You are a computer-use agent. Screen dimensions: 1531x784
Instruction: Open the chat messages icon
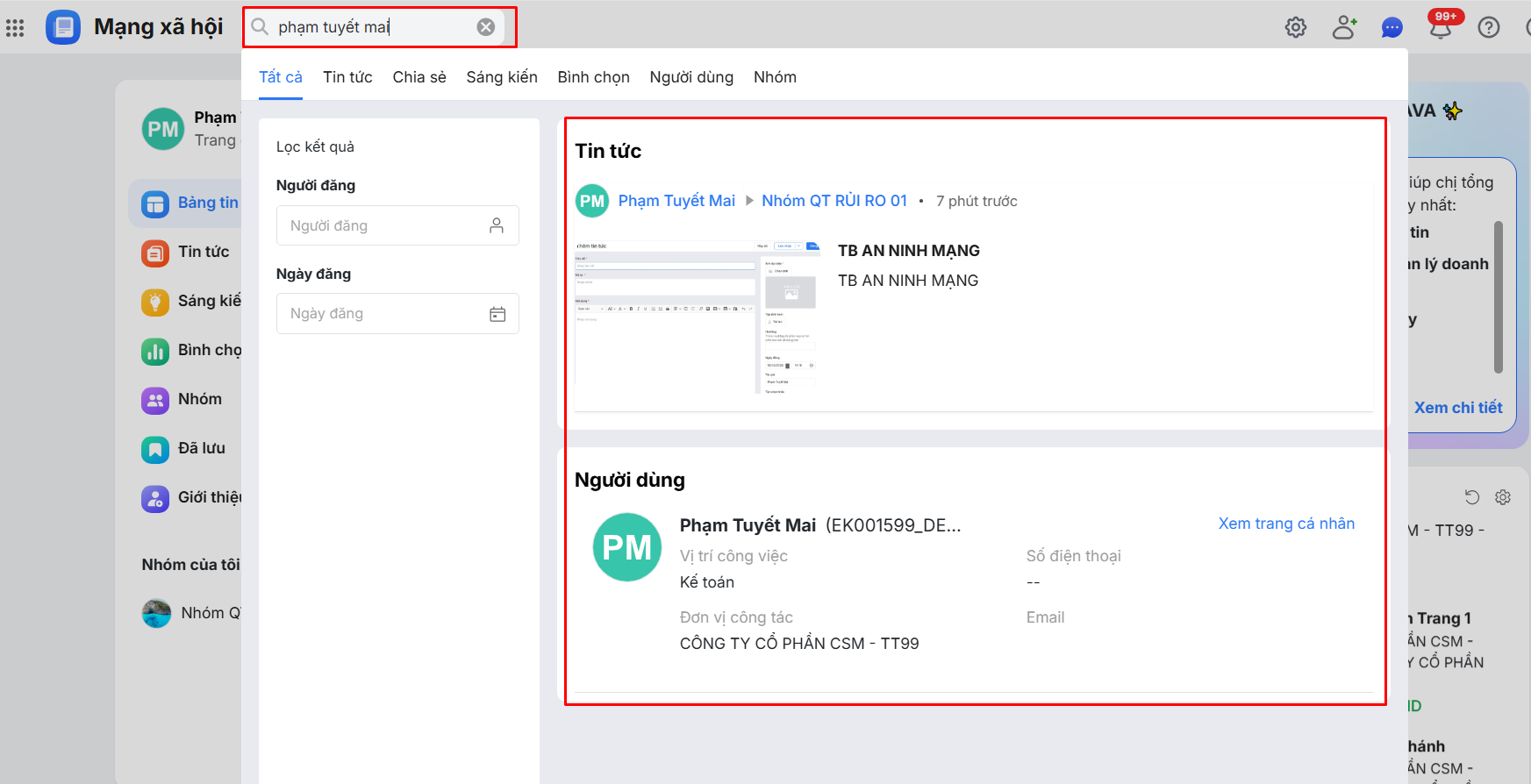(x=1391, y=28)
